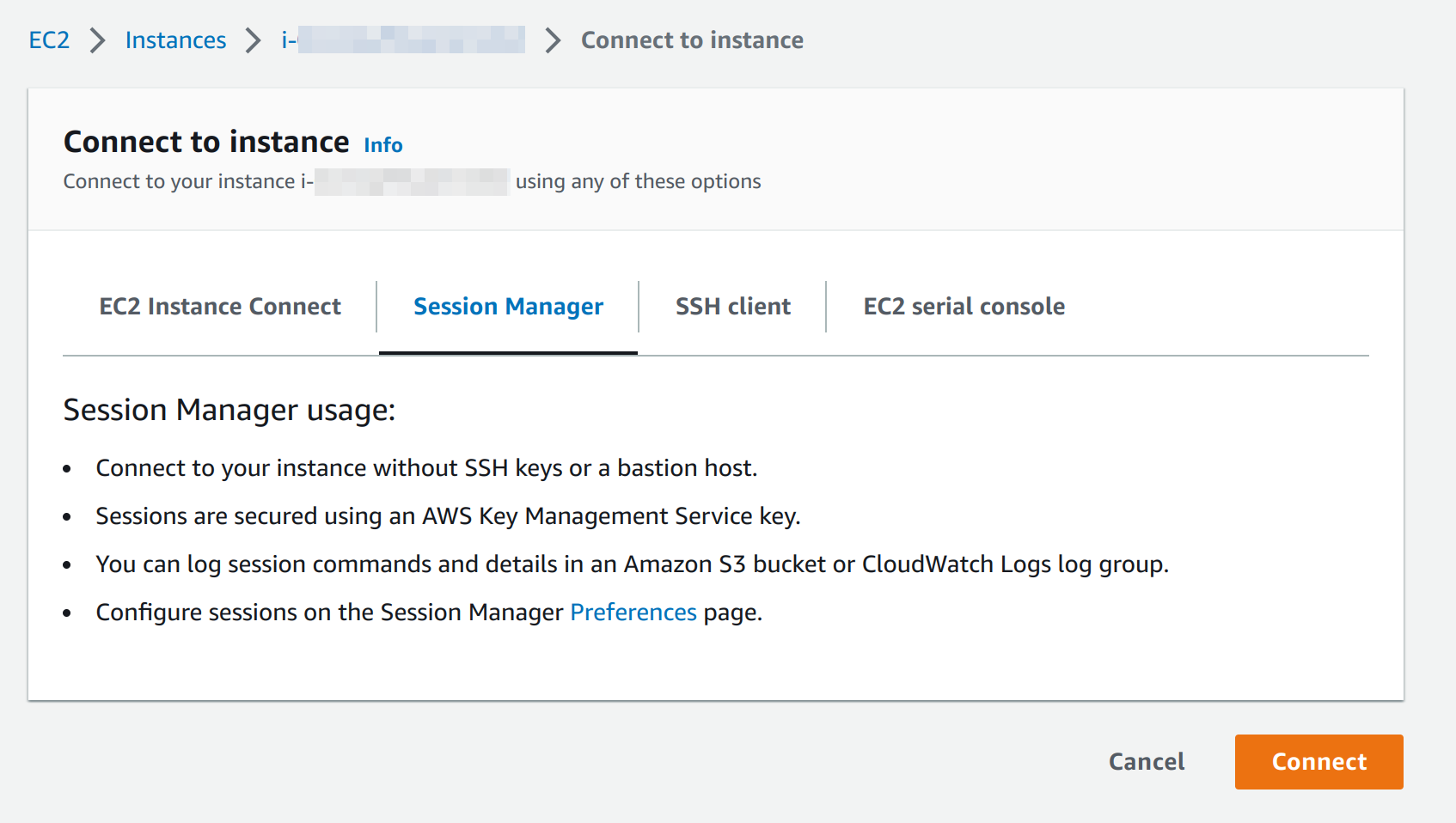Open the SSH client tab

(x=732, y=306)
